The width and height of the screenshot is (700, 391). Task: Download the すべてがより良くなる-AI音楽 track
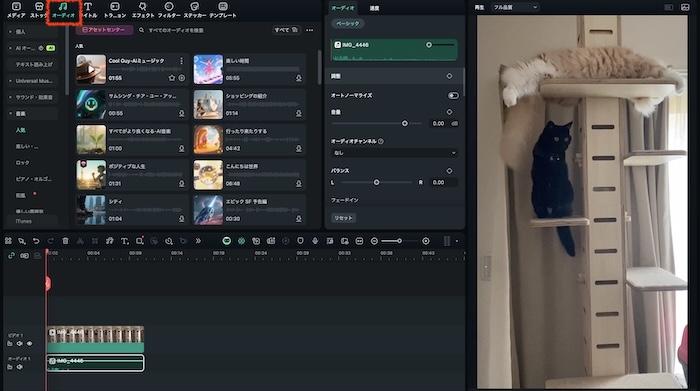tap(182, 148)
